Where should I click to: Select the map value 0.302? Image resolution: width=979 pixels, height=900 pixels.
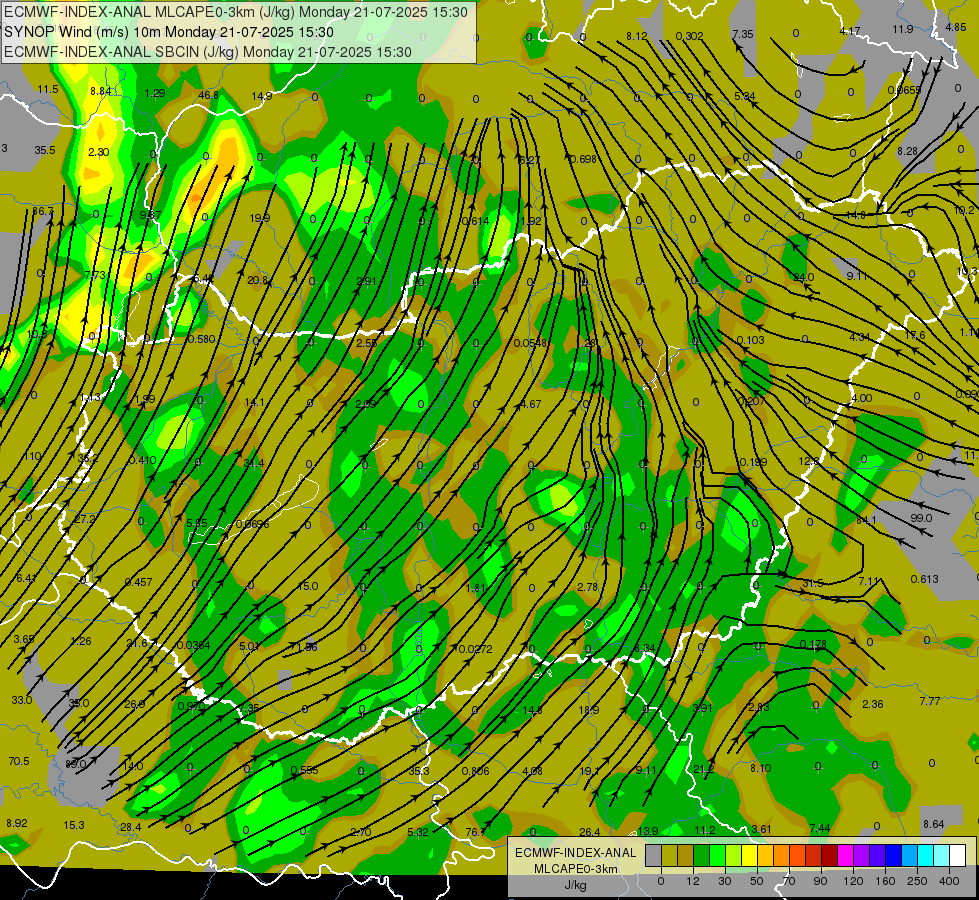tap(689, 36)
